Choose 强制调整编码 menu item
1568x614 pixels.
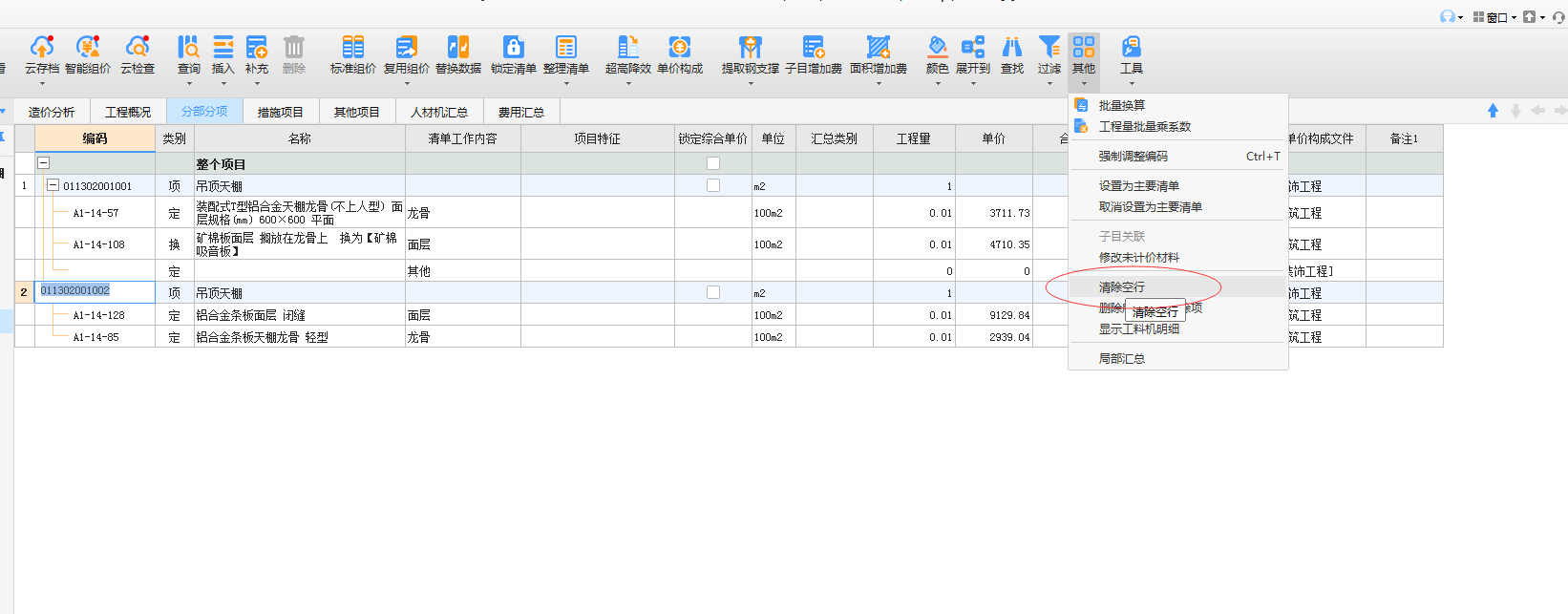click(1178, 156)
